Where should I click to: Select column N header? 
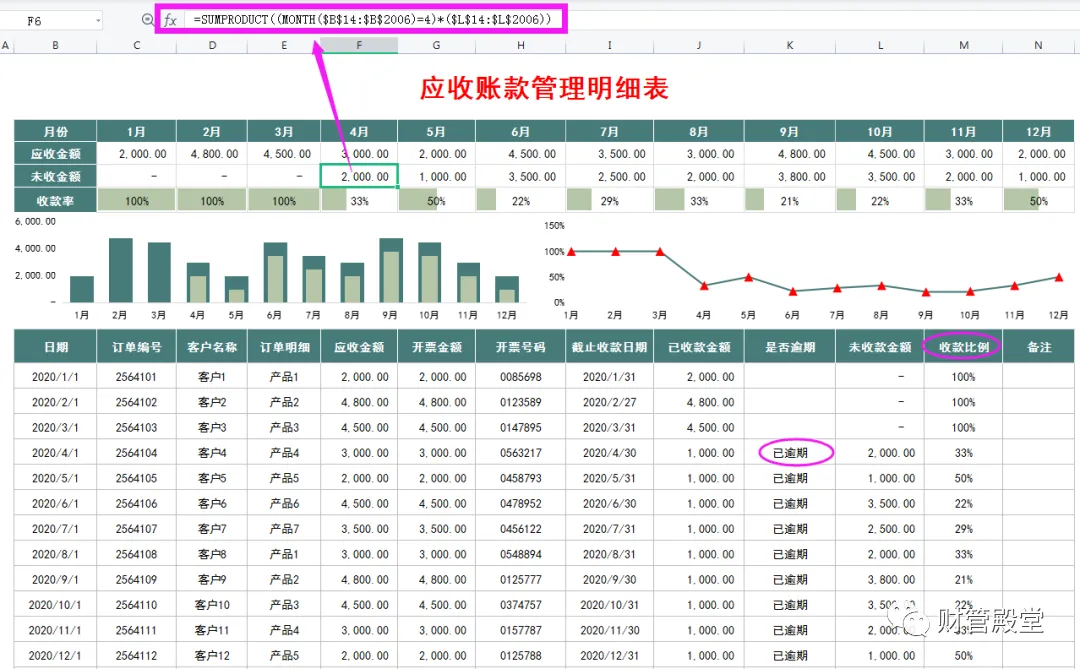[x=1038, y=45]
